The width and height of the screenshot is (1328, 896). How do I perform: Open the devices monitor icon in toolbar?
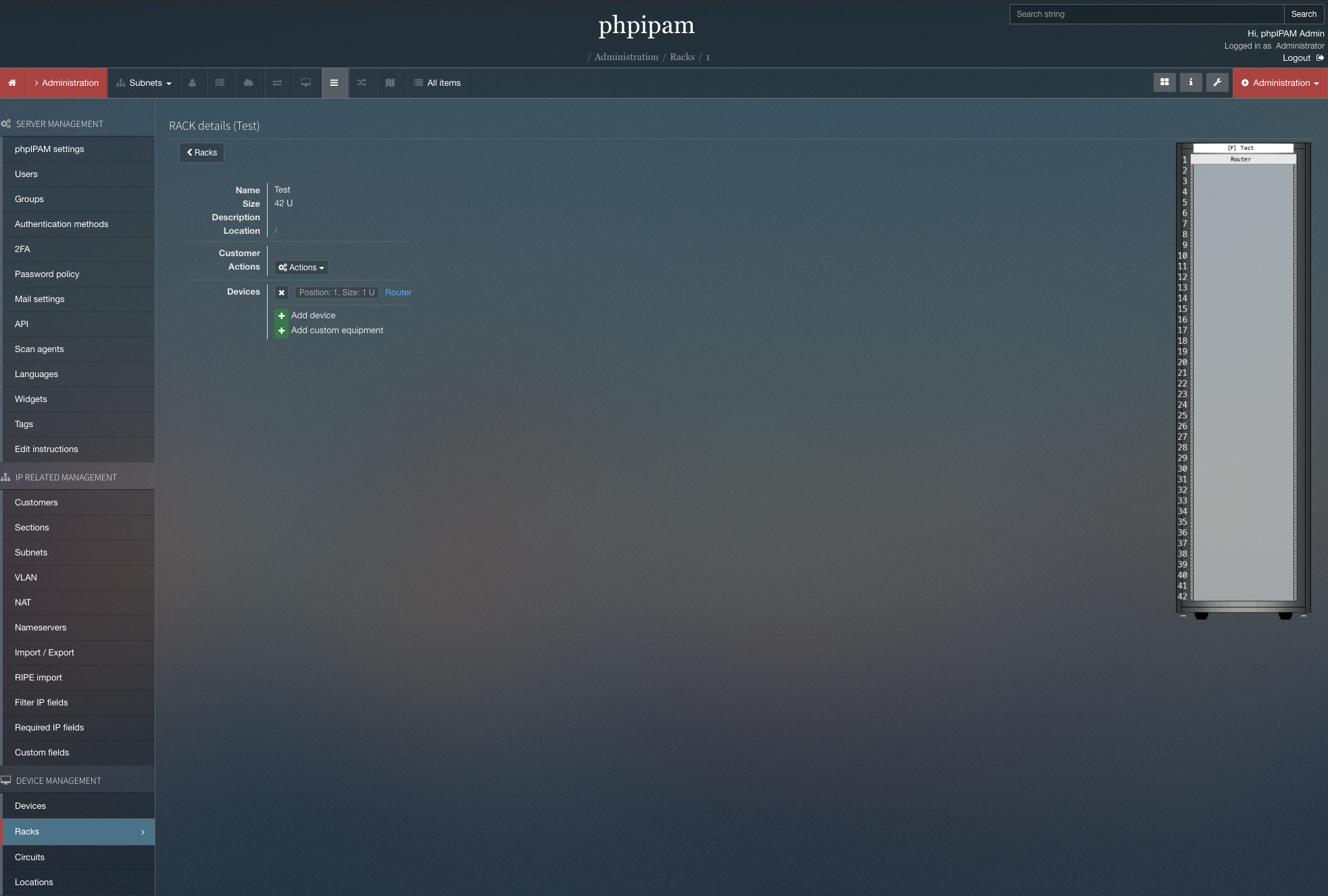click(306, 83)
